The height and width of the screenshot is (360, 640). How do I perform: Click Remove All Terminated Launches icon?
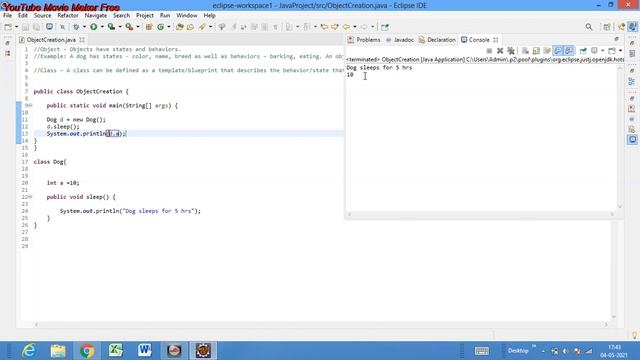511,51
